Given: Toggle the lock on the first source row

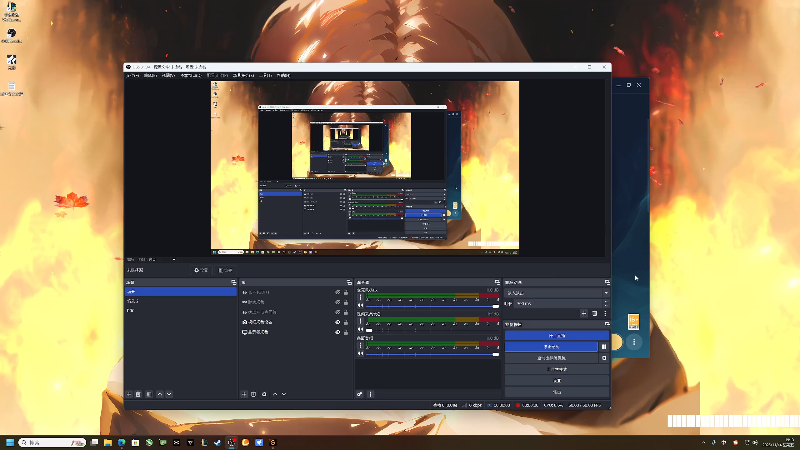Looking at the screenshot, I should point(346,293).
